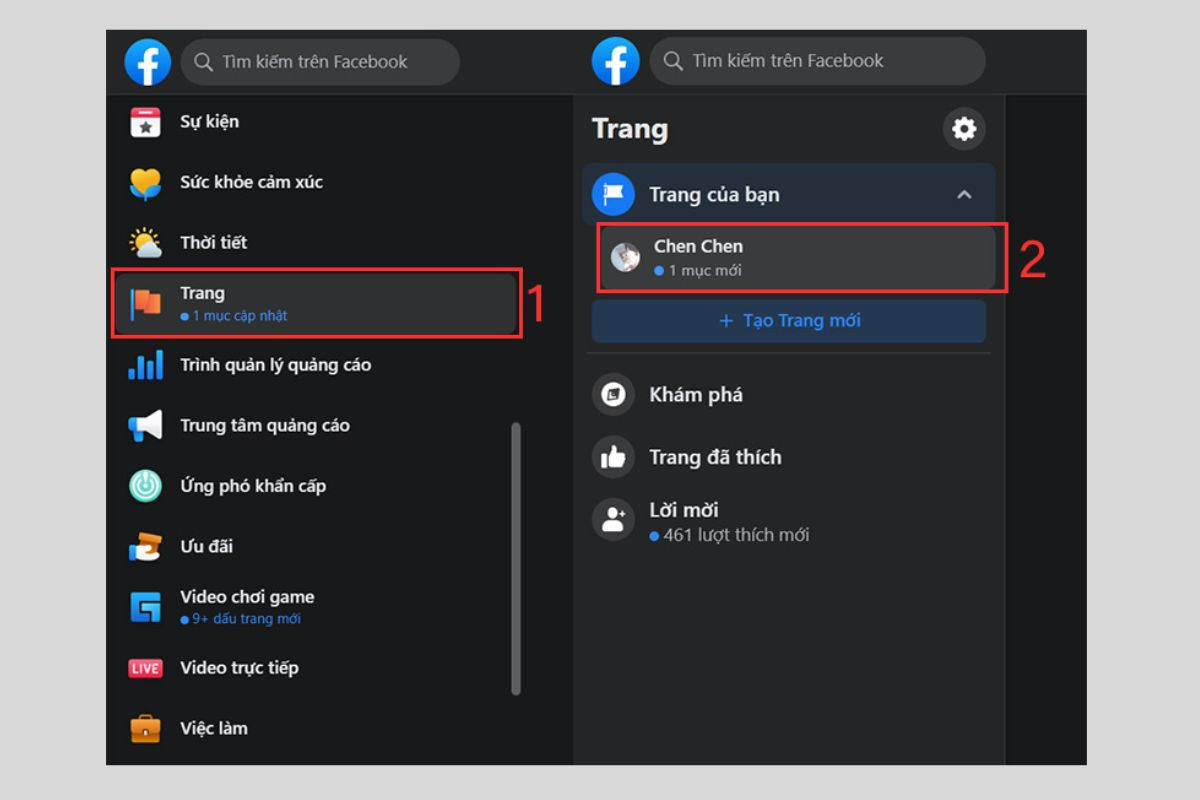This screenshot has height=800, width=1200.
Task: Open the Sự kiện calendar icon
Action: click(146, 123)
